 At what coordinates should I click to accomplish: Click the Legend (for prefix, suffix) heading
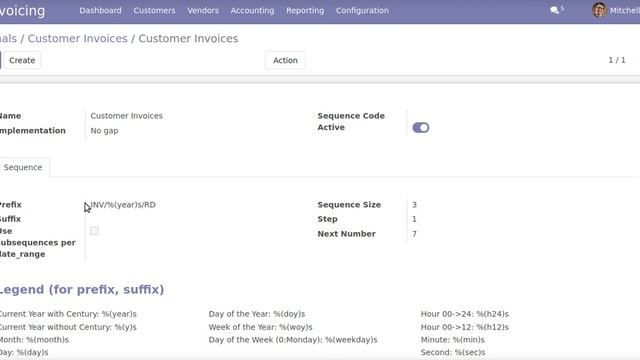pos(82,289)
